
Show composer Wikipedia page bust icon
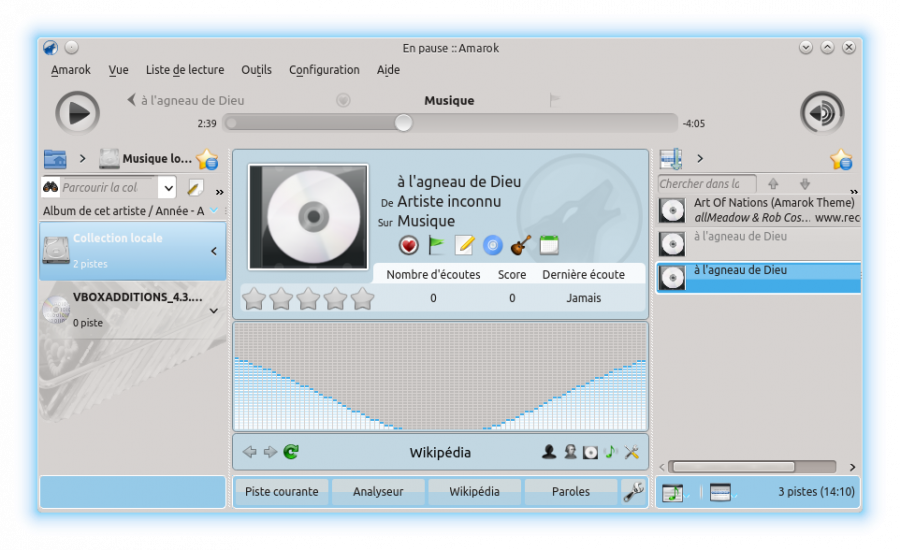coord(570,452)
